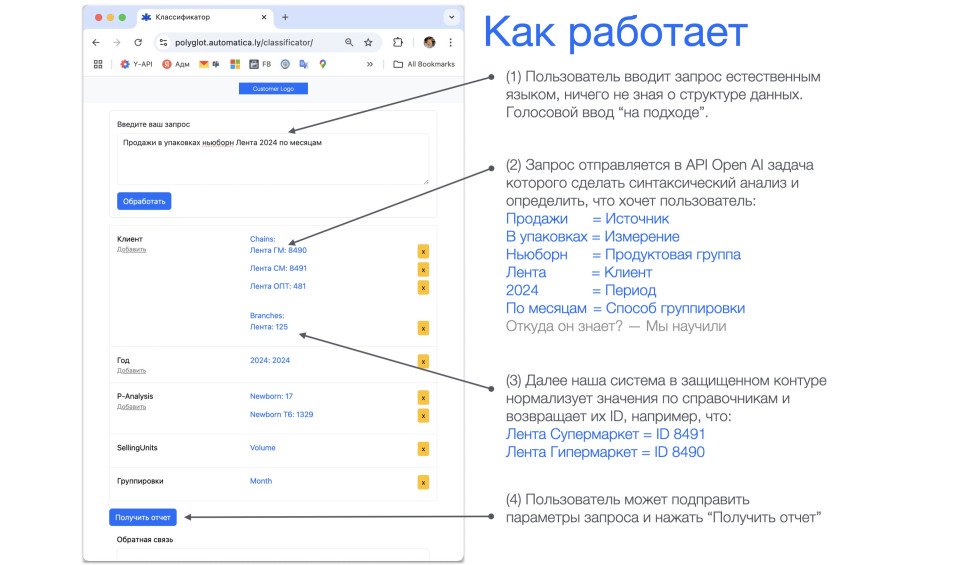Open the Google Translate bookmark
This screenshot has width=960, height=565.
[x=304, y=64]
